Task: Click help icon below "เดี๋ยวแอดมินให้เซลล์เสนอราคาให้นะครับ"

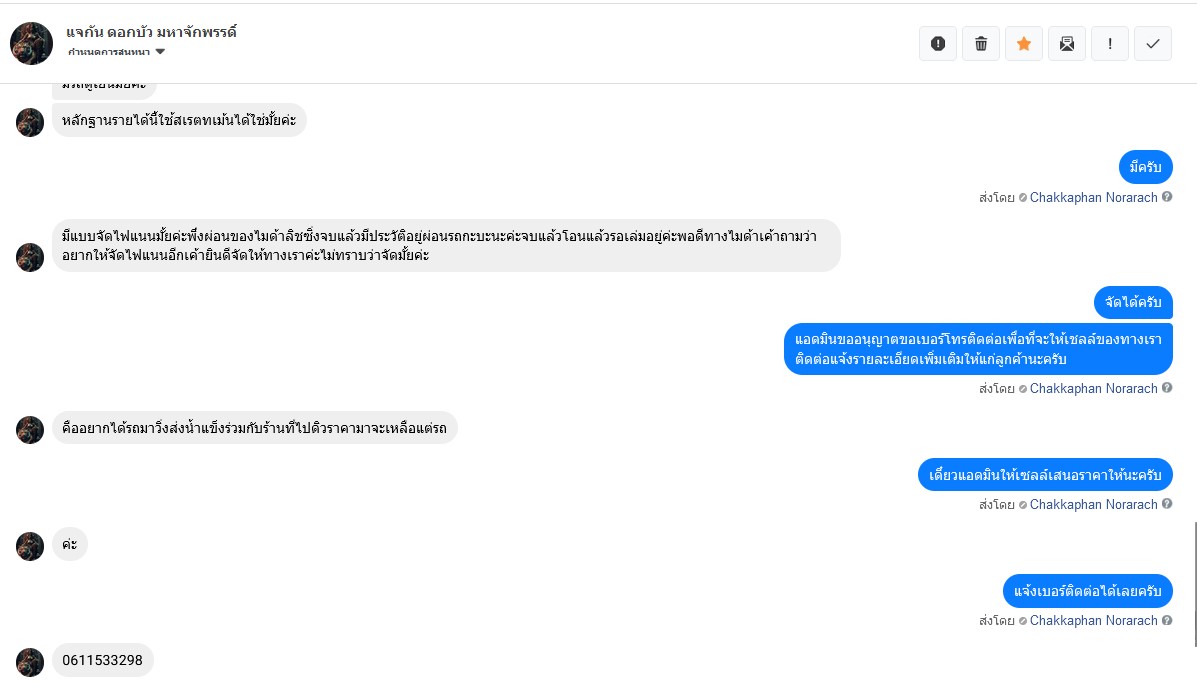Action: tap(1167, 504)
